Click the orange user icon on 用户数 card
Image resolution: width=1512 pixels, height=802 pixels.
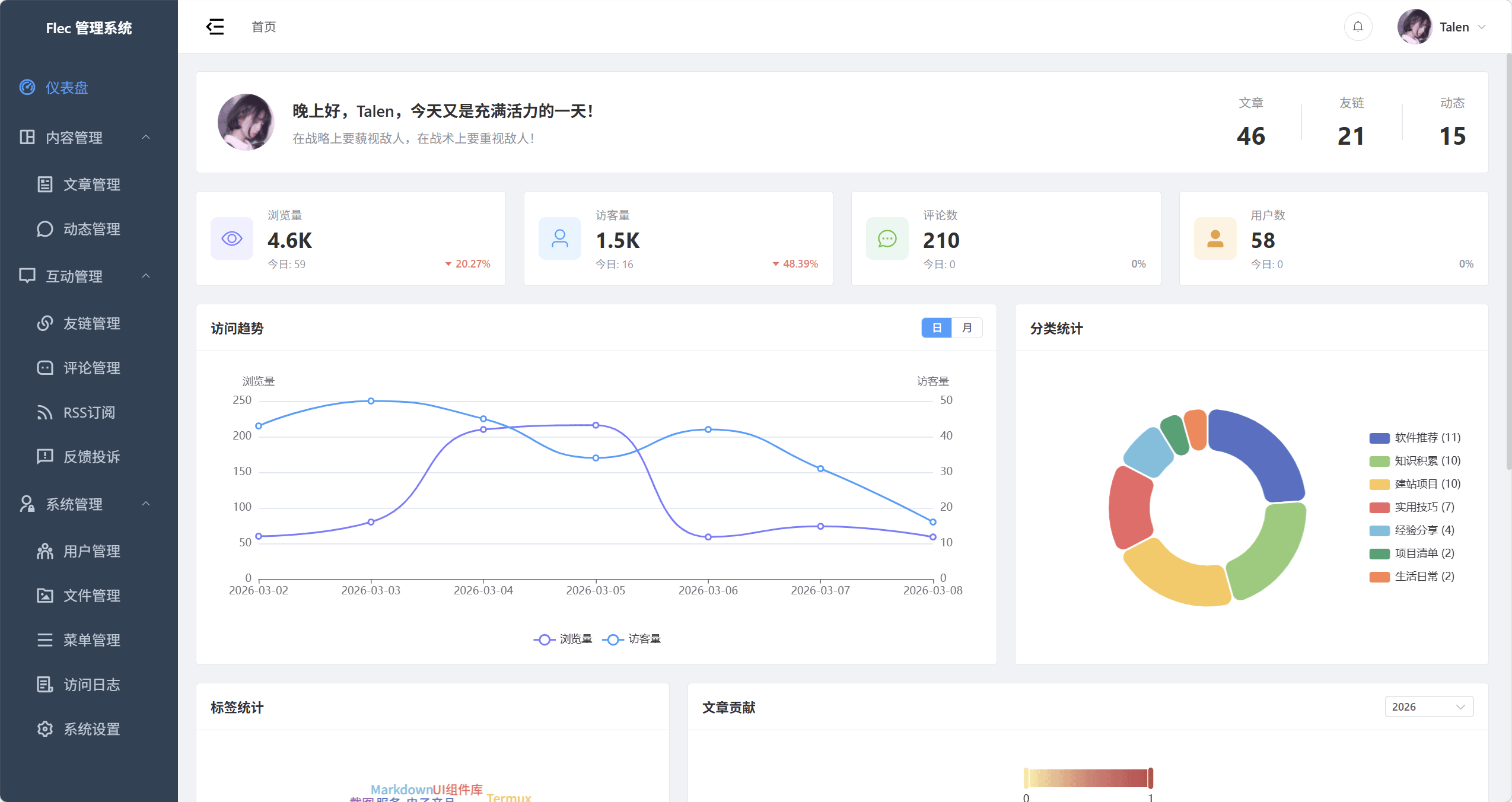[x=1215, y=238]
